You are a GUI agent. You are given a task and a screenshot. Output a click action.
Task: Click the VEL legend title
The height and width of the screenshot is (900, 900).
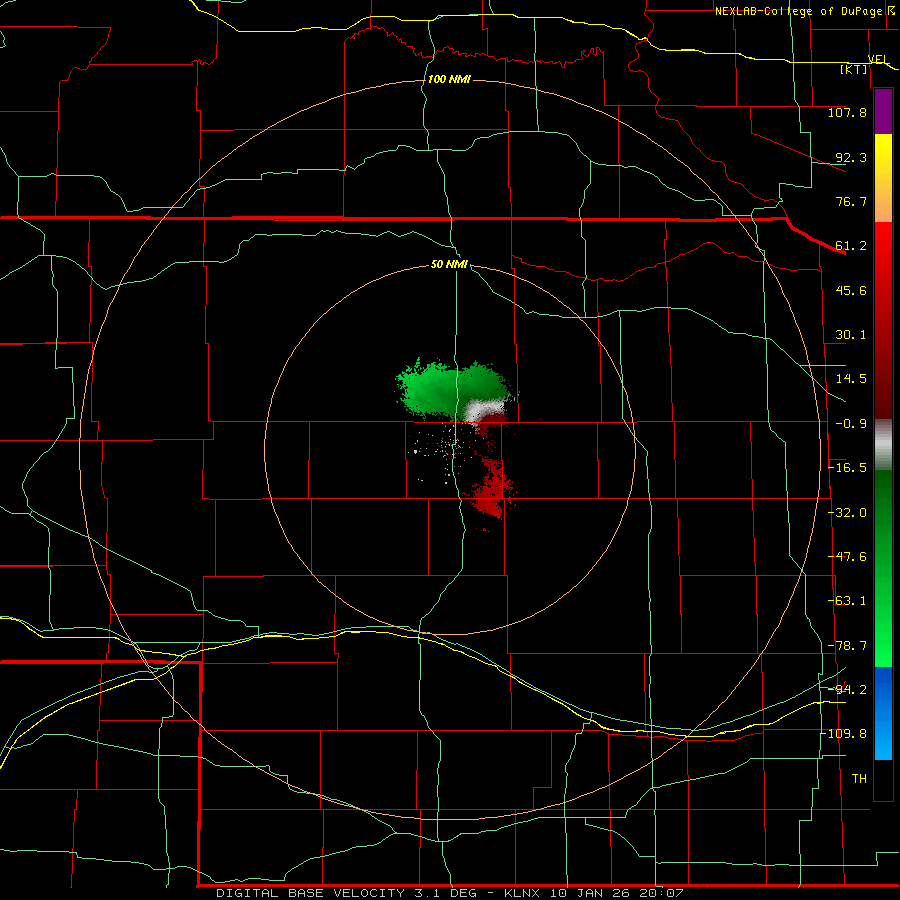pos(878,59)
